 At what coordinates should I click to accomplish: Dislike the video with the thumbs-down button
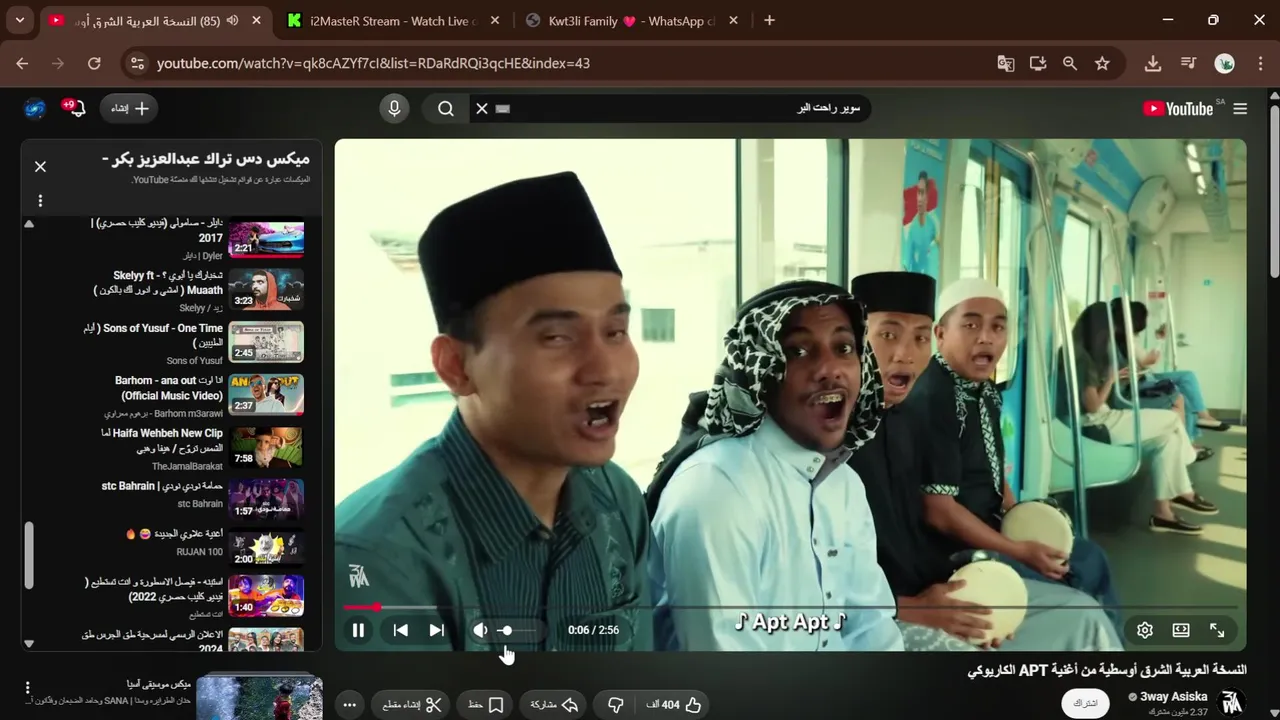tap(615, 705)
